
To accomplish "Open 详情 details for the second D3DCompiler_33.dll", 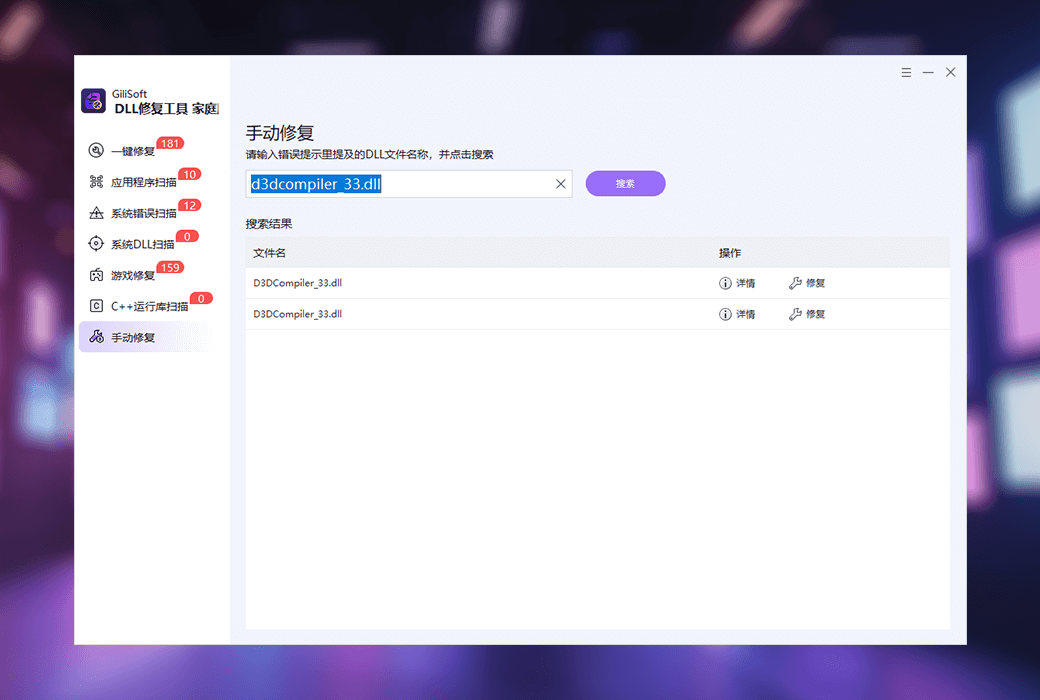I will tap(746, 315).
